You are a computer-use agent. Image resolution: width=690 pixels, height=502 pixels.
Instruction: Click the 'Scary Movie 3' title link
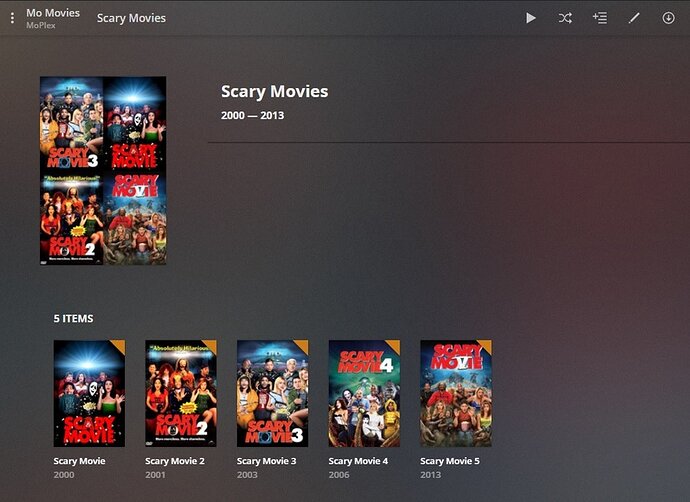click(x=267, y=461)
